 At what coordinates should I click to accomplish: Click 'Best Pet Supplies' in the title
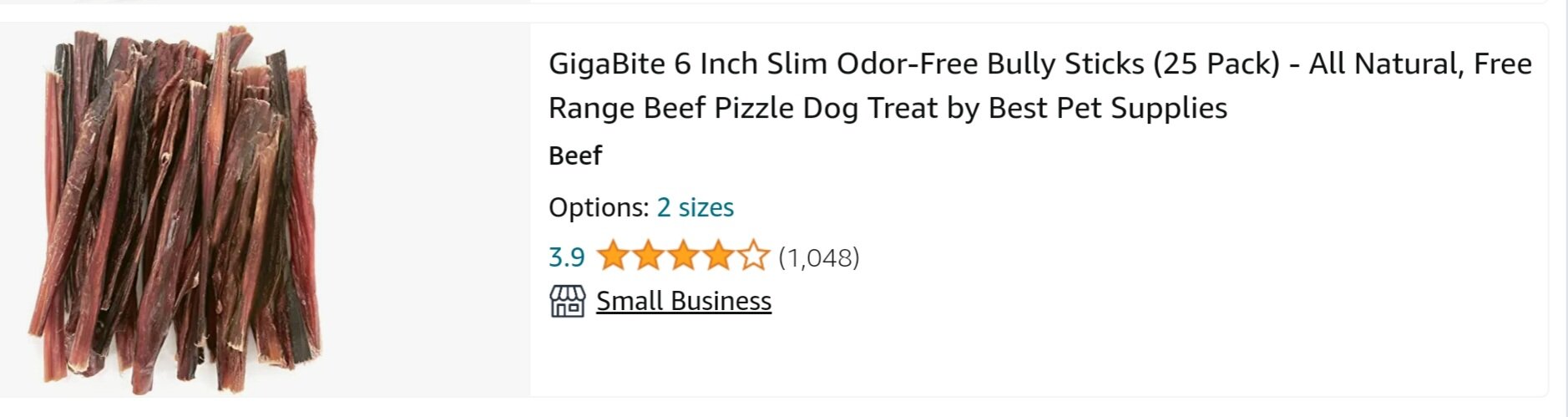1109,108
